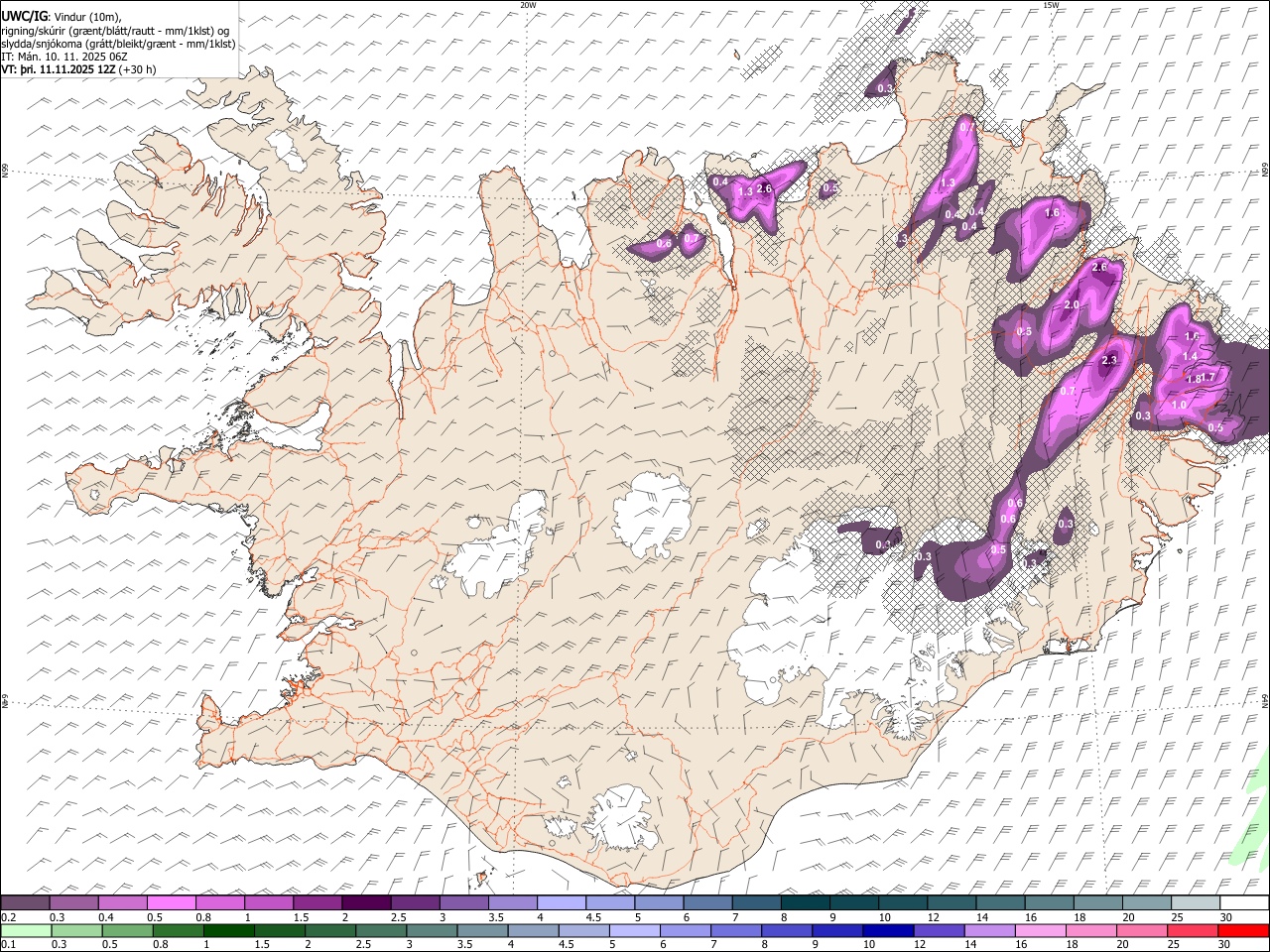Click the 1.8 precipitation value on the map

tap(1194, 378)
